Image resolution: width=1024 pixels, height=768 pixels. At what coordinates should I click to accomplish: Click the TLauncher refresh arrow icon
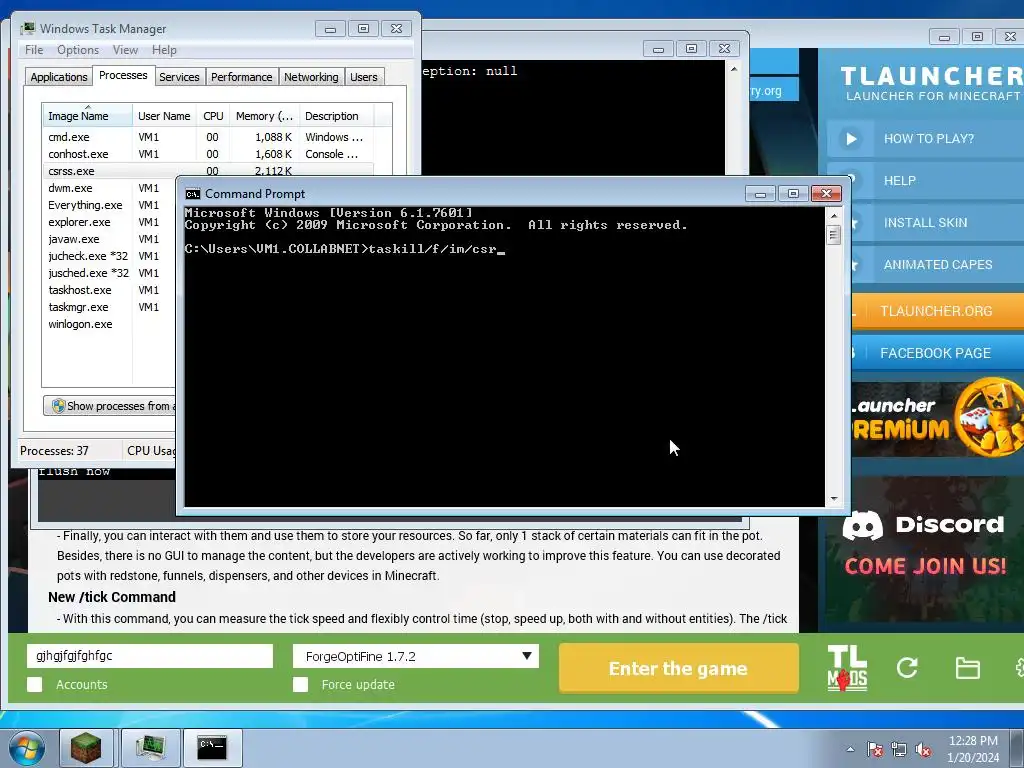tap(907, 667)
